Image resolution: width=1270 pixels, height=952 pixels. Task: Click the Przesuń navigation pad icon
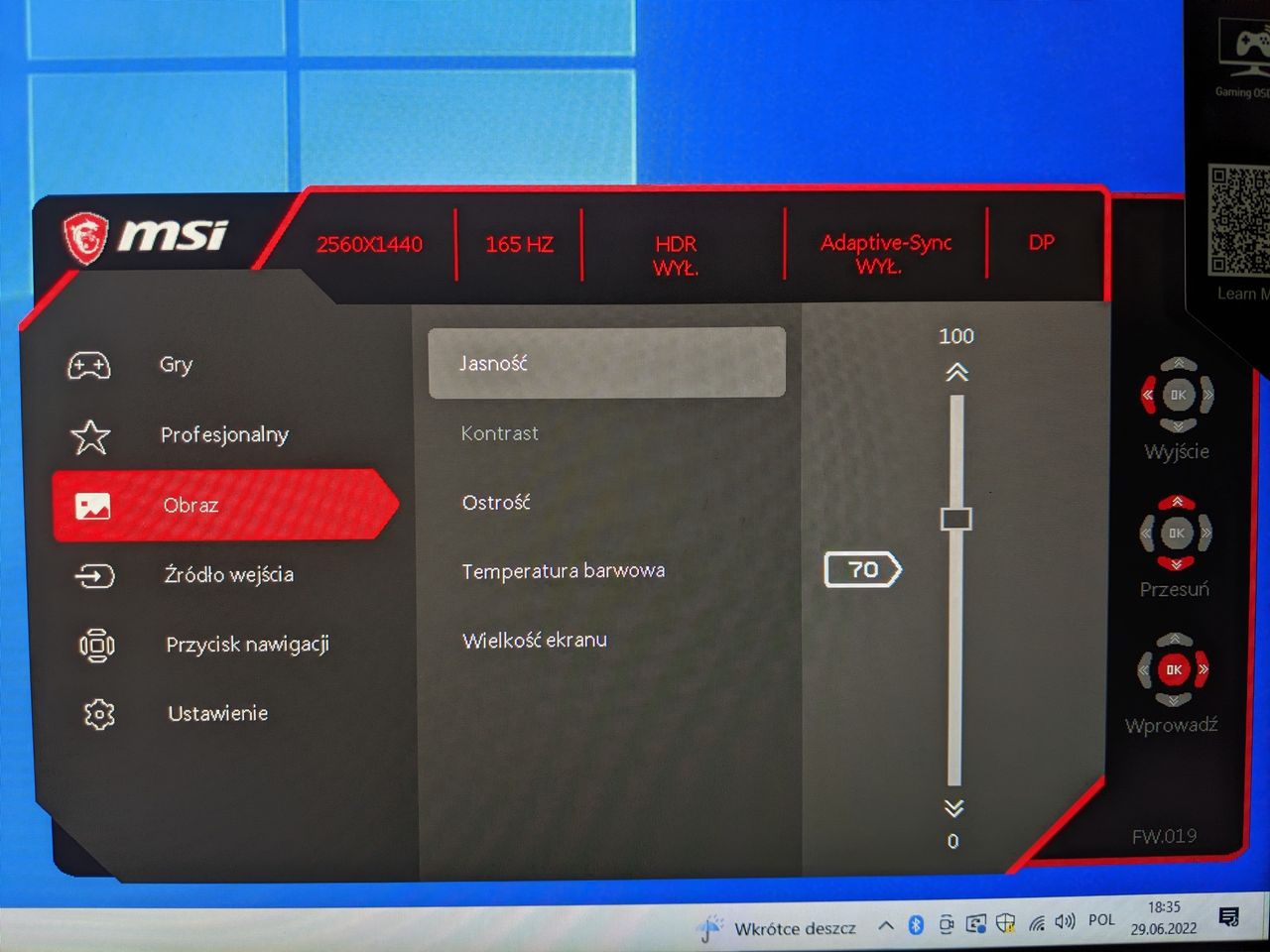point(1176,533)
